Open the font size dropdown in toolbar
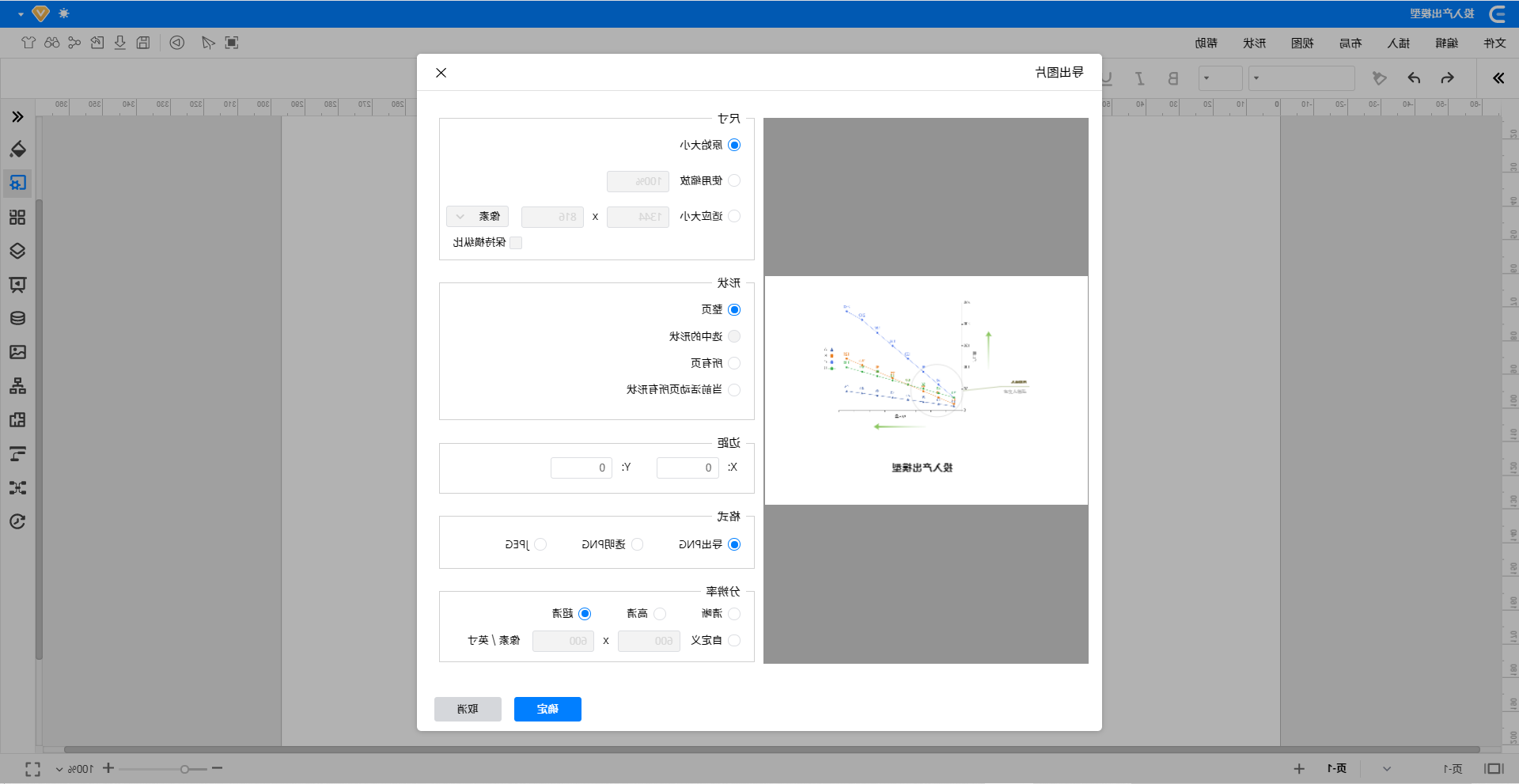Image resolution: width=1519 pixels, height=784 pixels. [1221, 78]
